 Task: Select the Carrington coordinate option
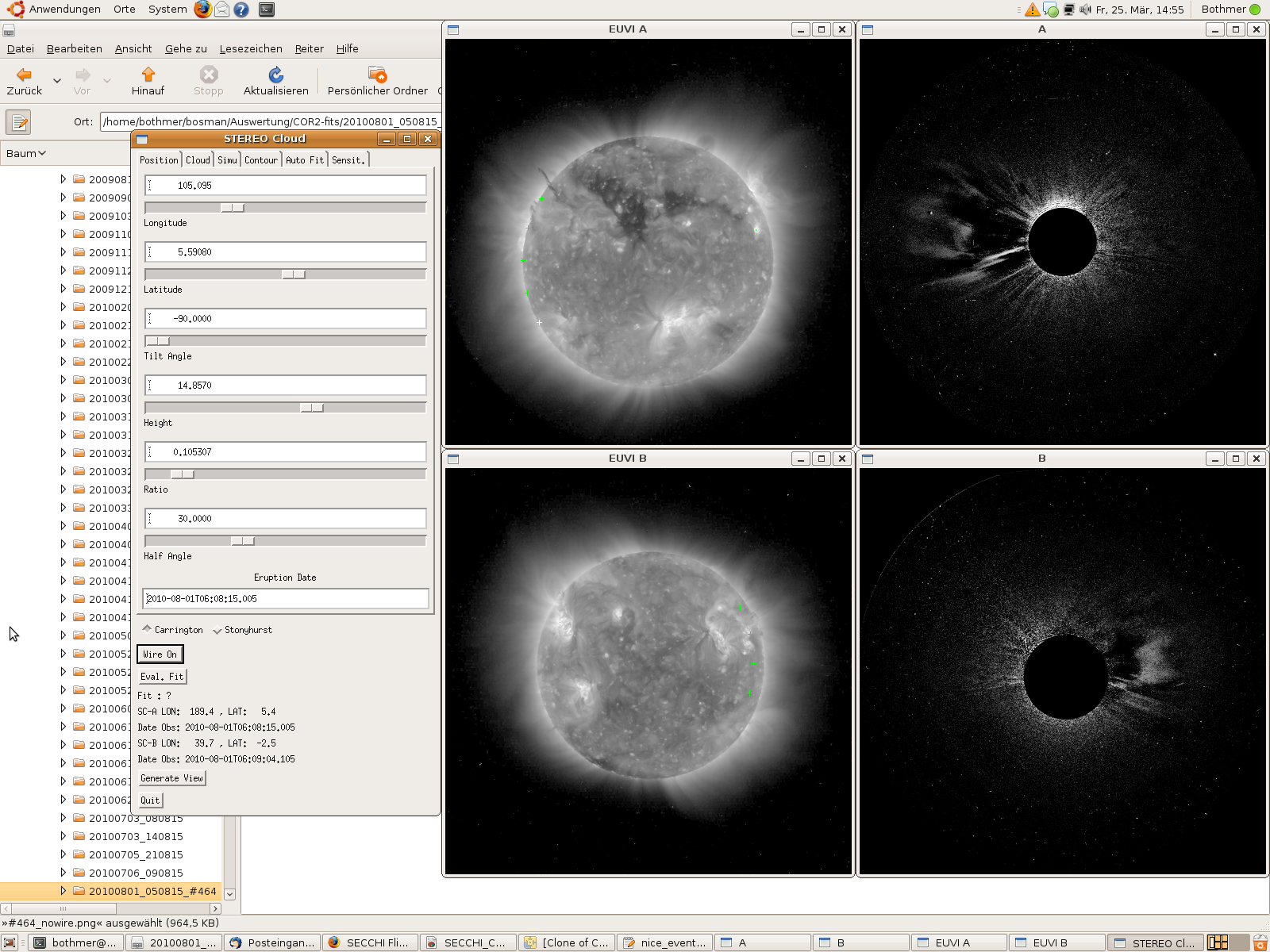pos(172,630)
